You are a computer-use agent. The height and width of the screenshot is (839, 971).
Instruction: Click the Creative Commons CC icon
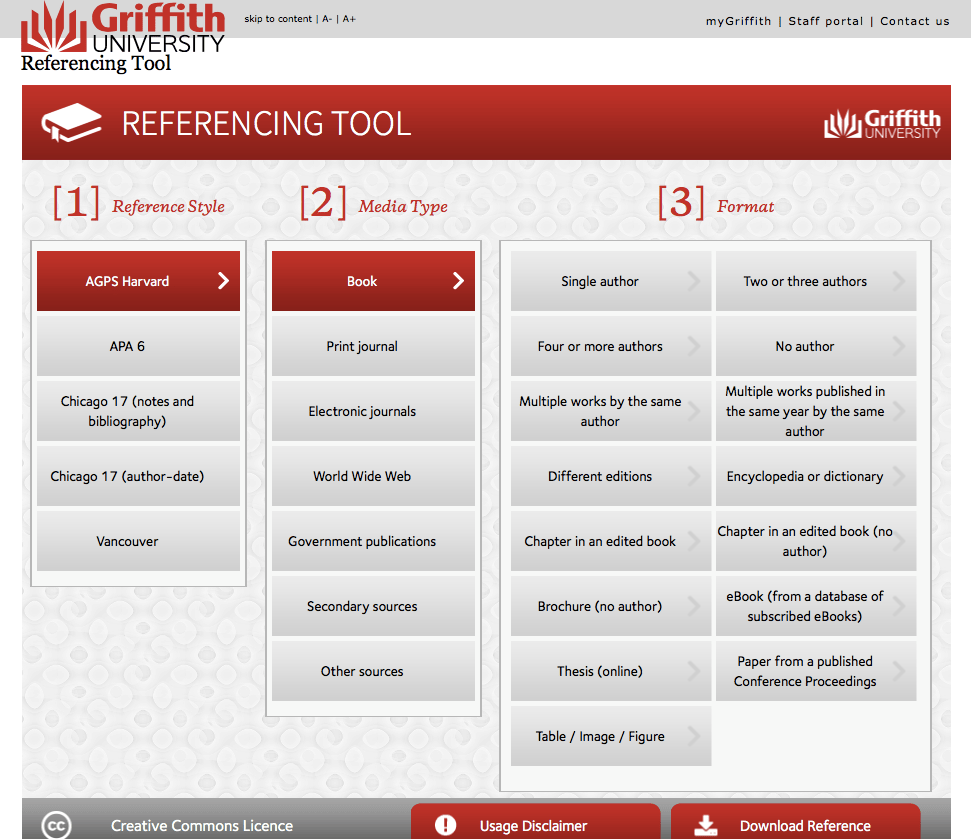(56, 825)
